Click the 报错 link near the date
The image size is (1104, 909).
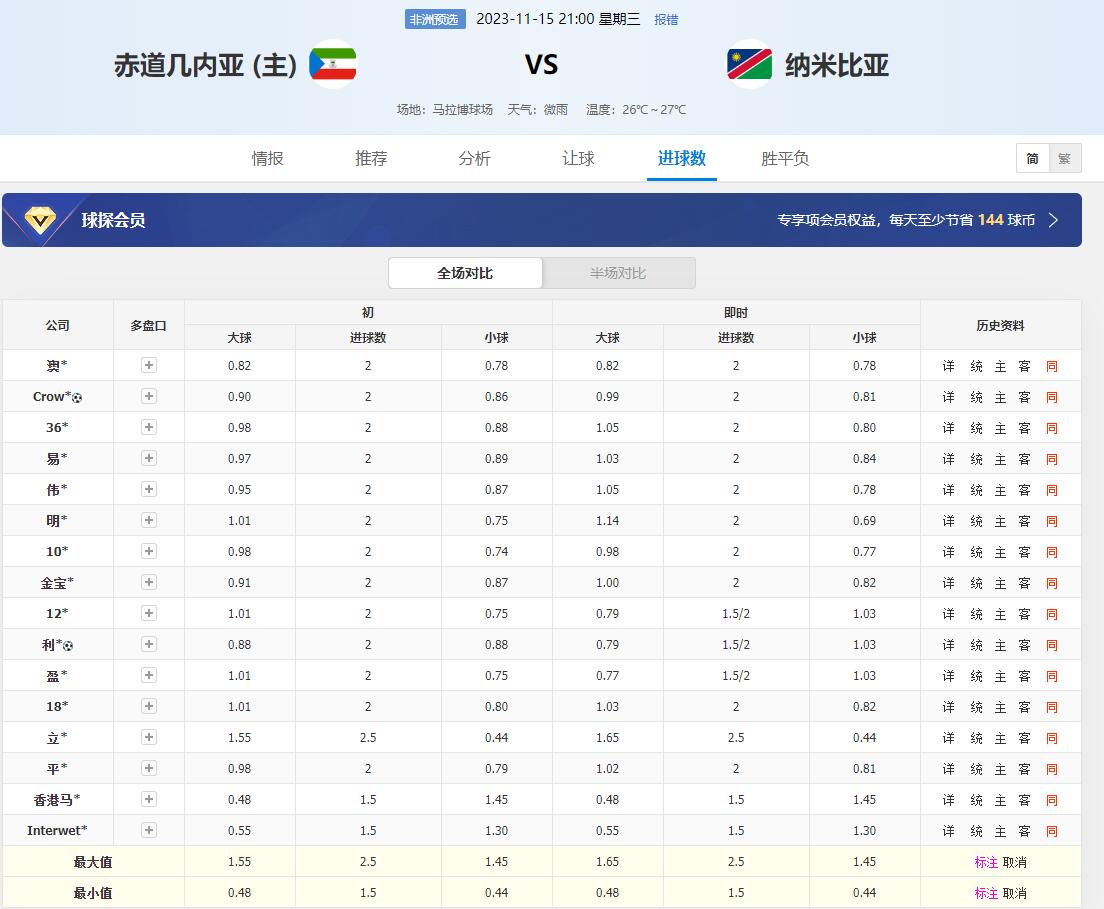tap(666, 19)
